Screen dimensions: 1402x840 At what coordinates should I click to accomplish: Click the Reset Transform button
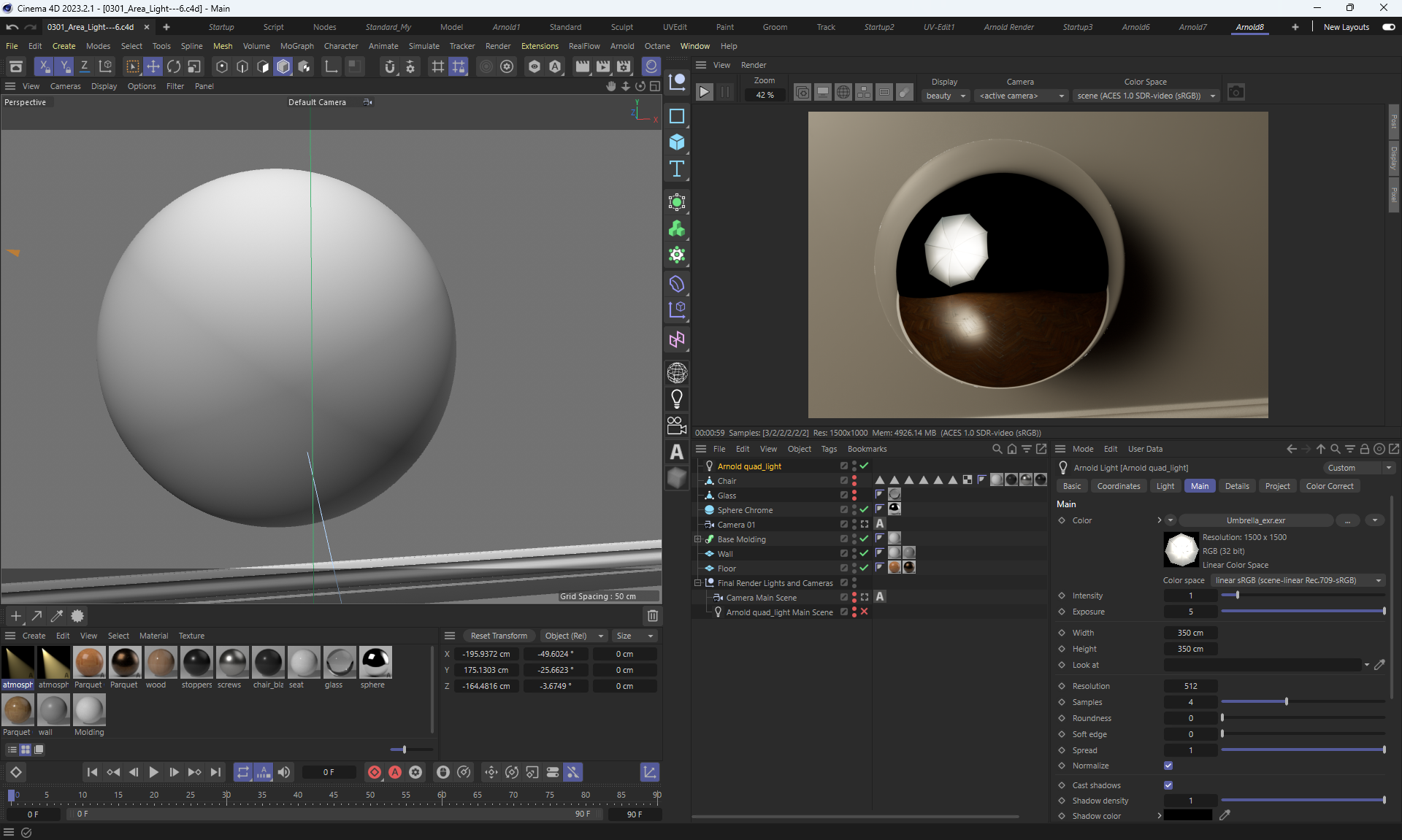(x=498, y=636)
